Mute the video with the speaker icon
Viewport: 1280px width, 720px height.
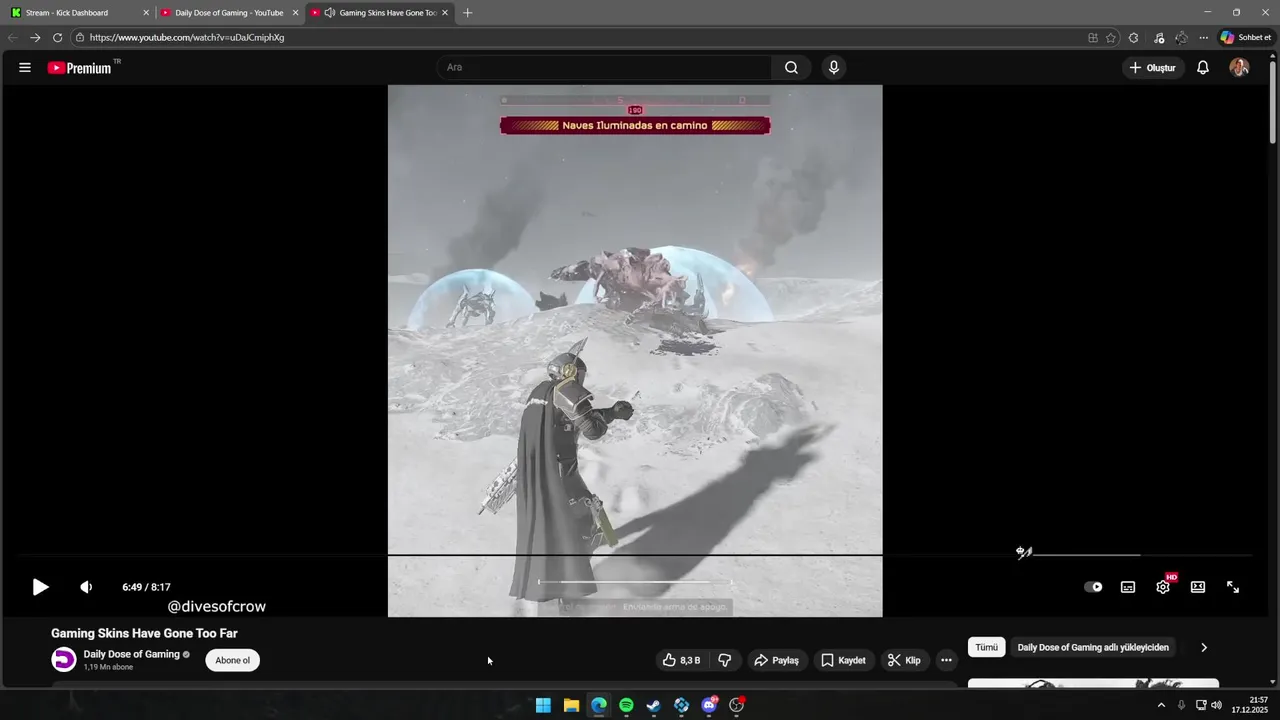pos(86,587)
